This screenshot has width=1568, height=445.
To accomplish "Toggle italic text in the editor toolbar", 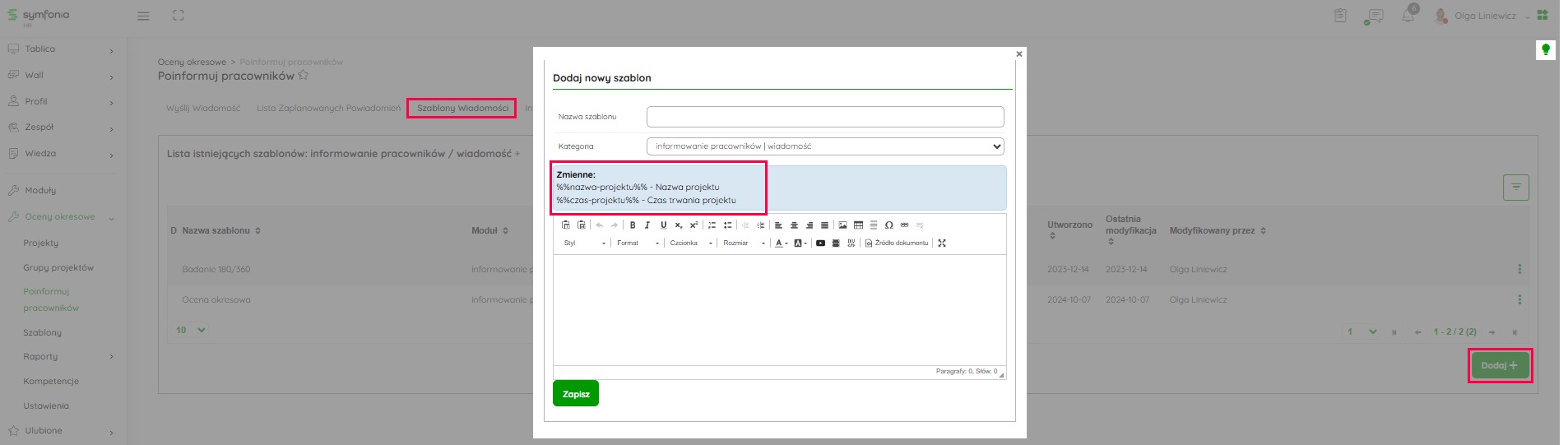I will coord(647,225).
